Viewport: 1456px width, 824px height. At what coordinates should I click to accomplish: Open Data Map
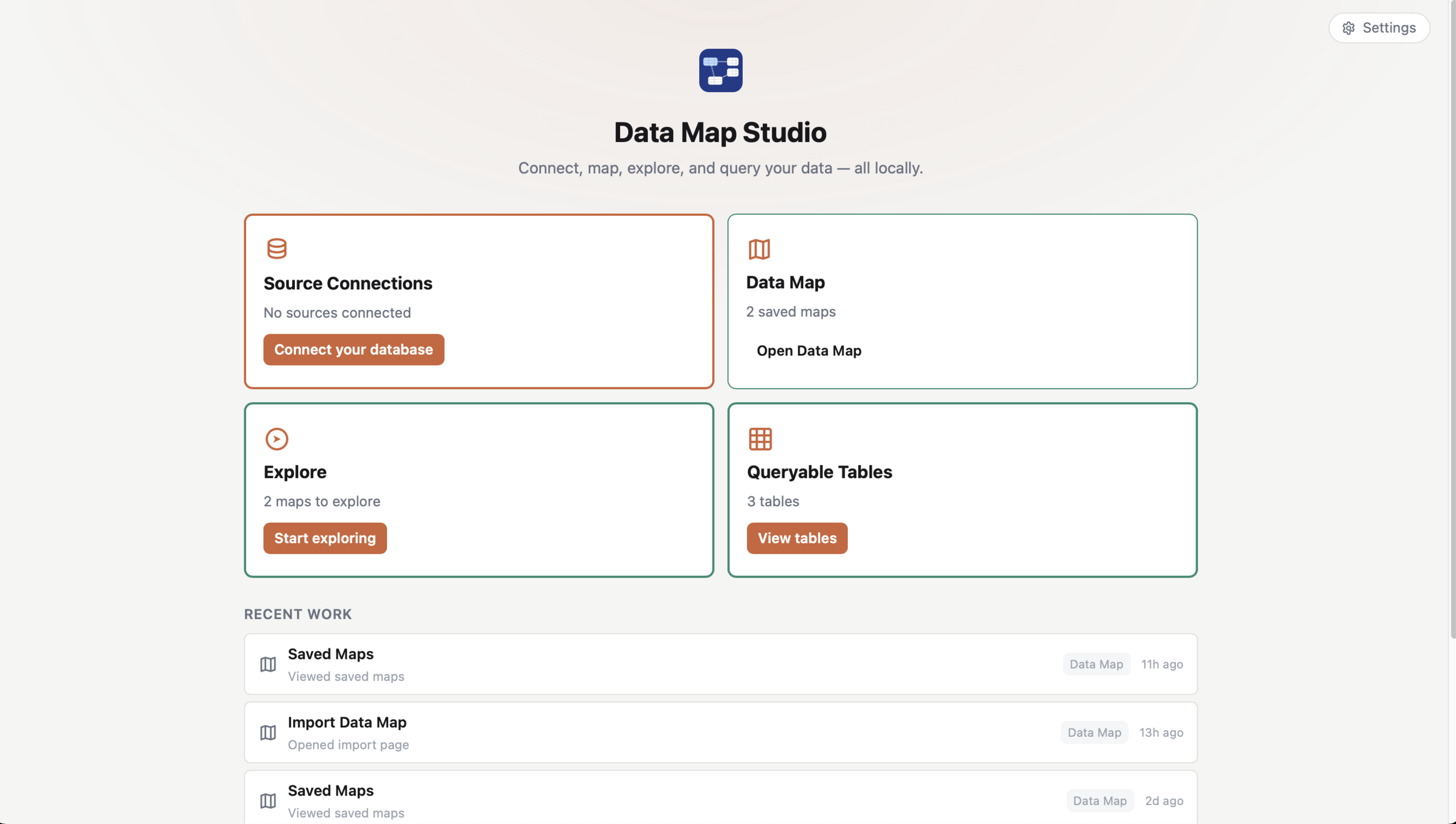tap(809, 350)
